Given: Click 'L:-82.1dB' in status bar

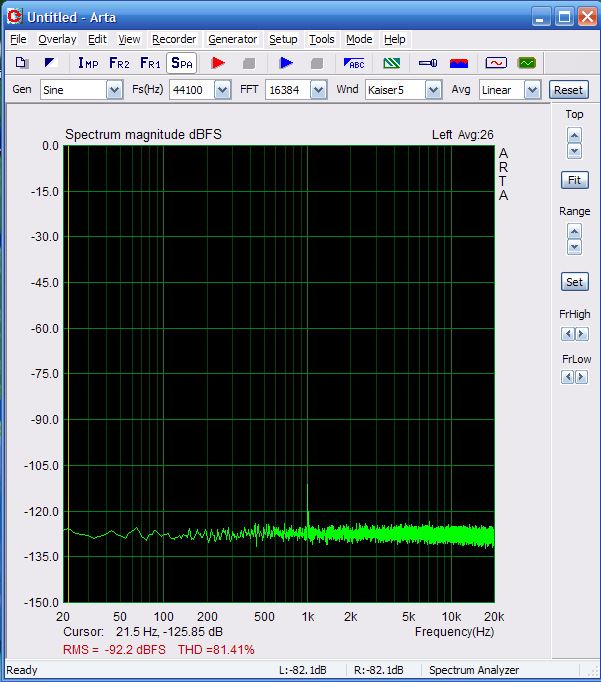Looking at the screenshot, I should [303, 670].
